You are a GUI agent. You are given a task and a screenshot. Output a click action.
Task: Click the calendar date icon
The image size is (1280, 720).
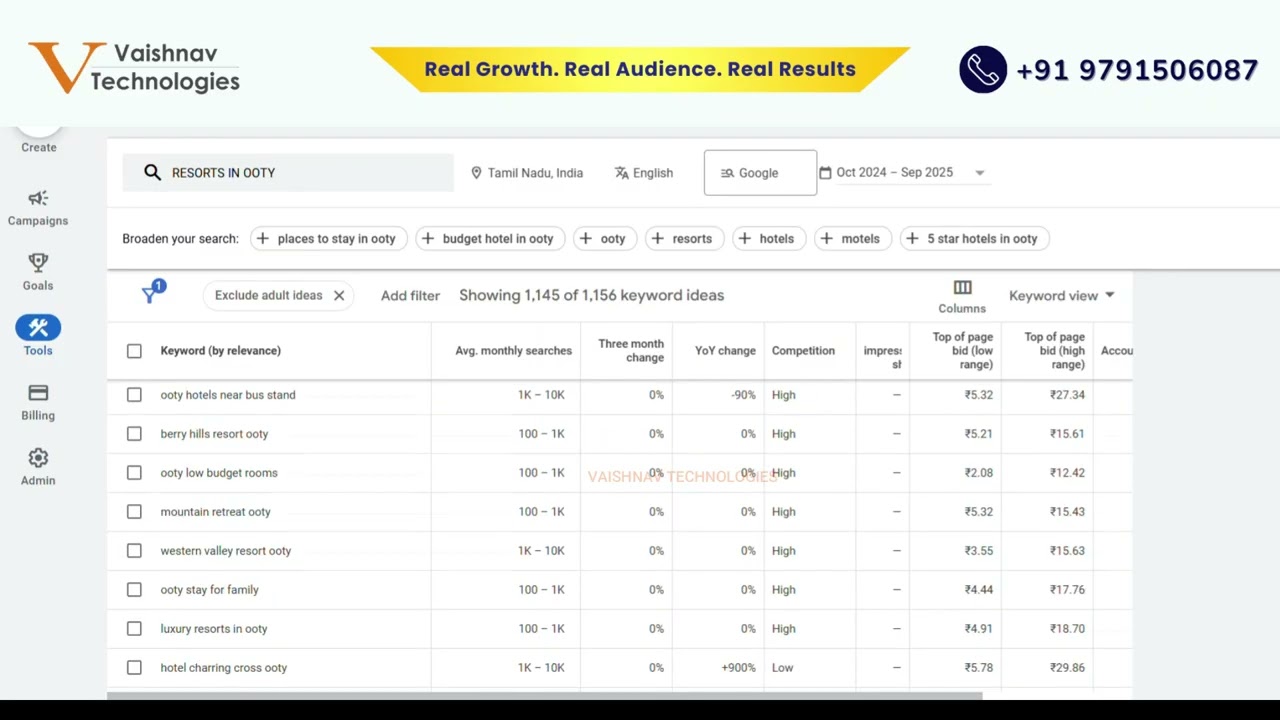tap(825, 173)
